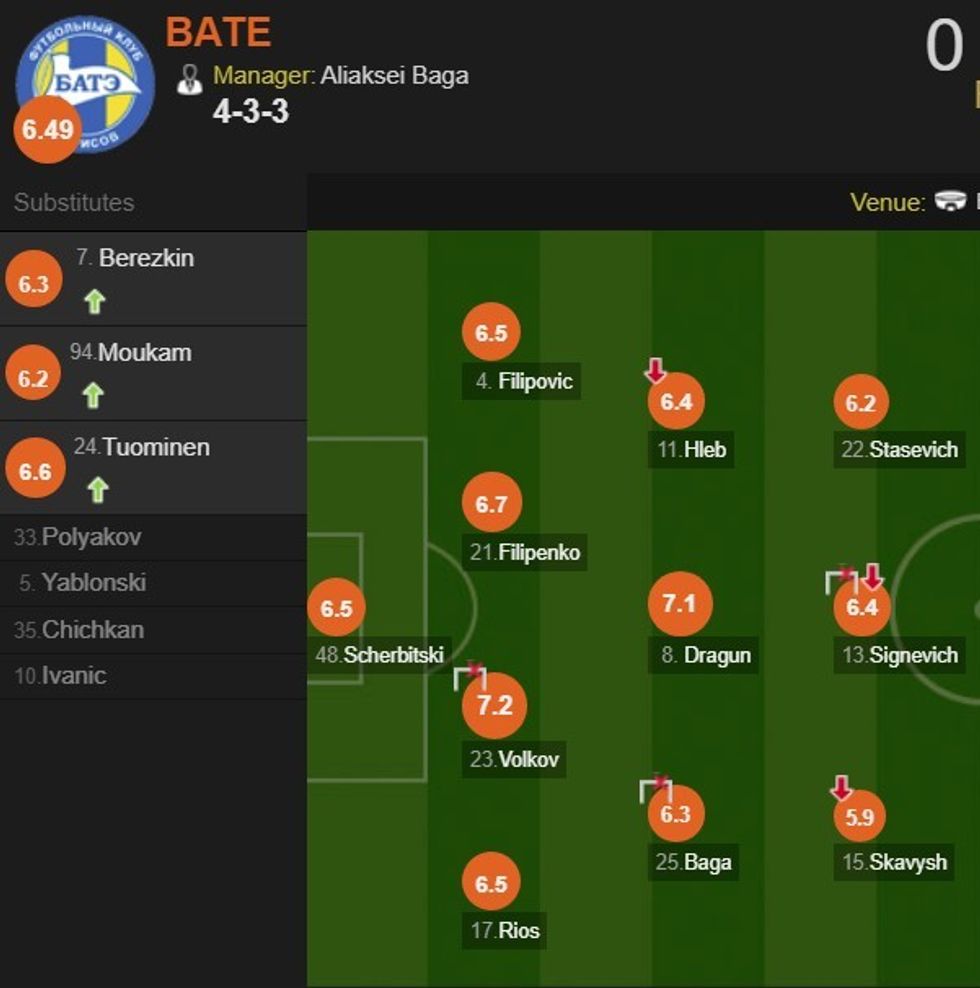Click the stadium icon beside Venue
The width and height of the screenshot is (980, 988).
pos(950,201)
